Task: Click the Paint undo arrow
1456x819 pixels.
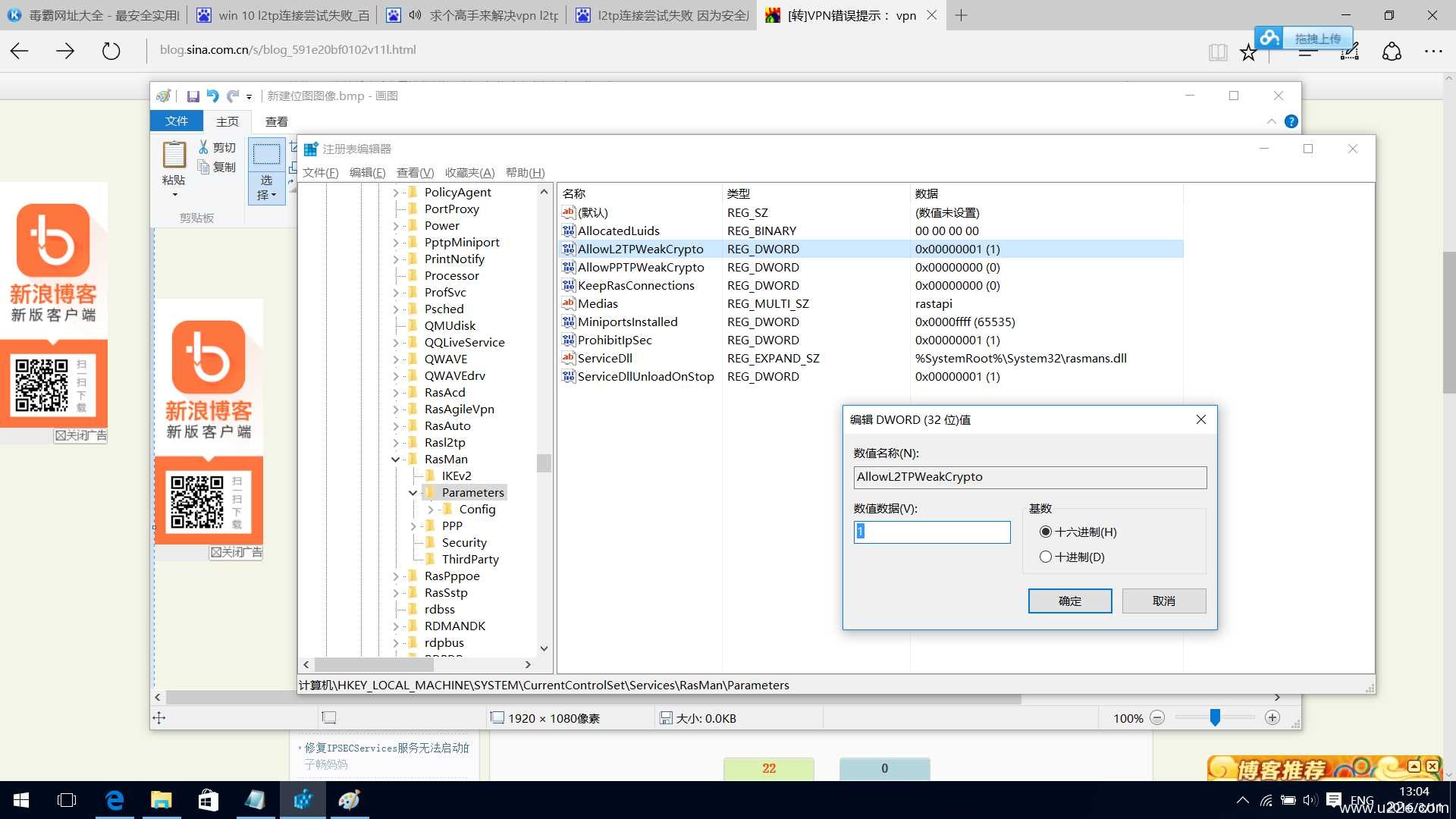Action: 212,96
